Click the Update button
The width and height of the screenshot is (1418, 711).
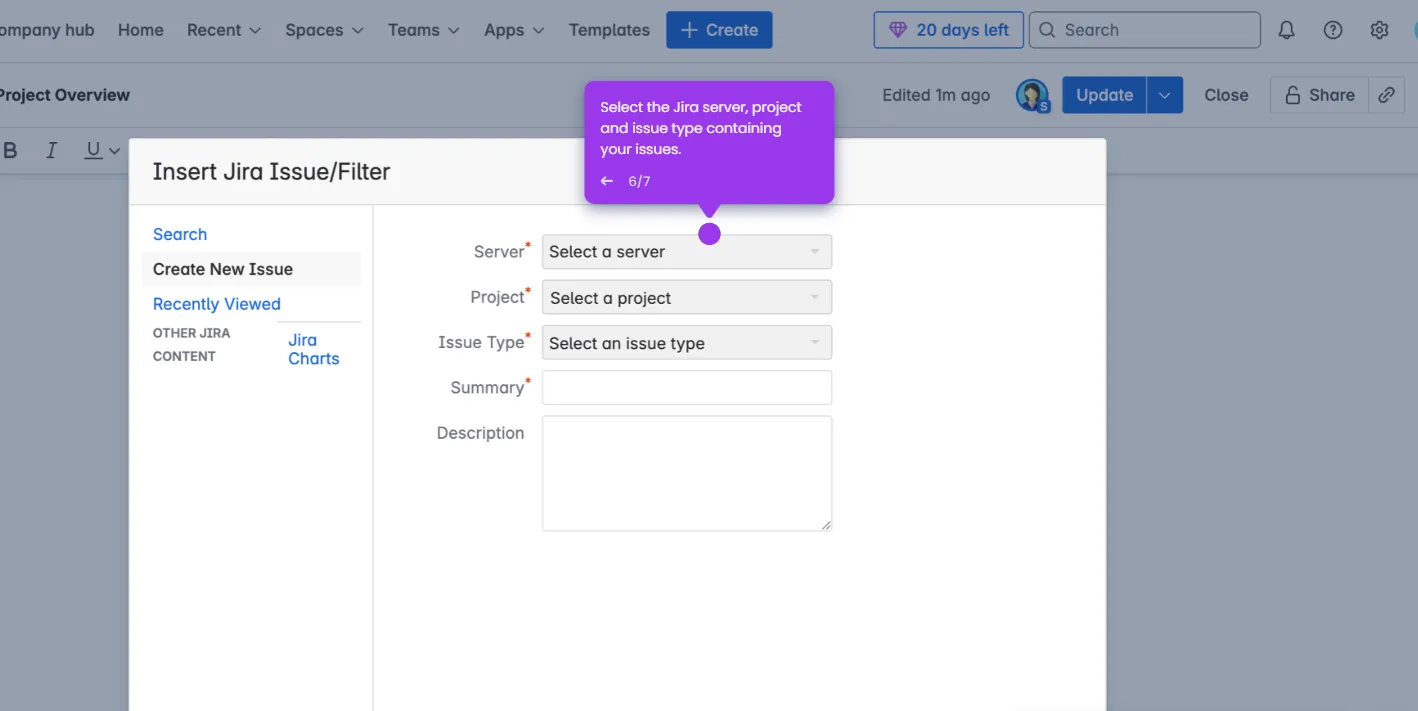(1104, 95)
